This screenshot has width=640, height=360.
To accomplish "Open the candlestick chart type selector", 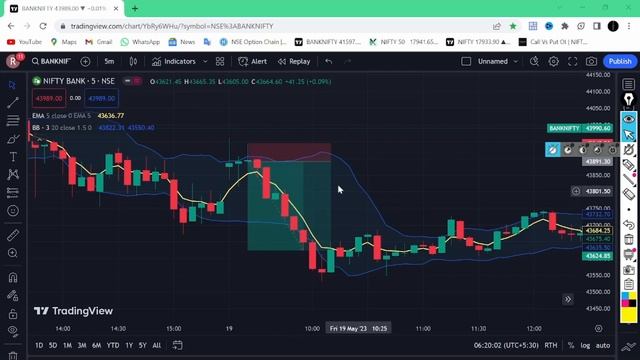I will [x=133, y=61].
